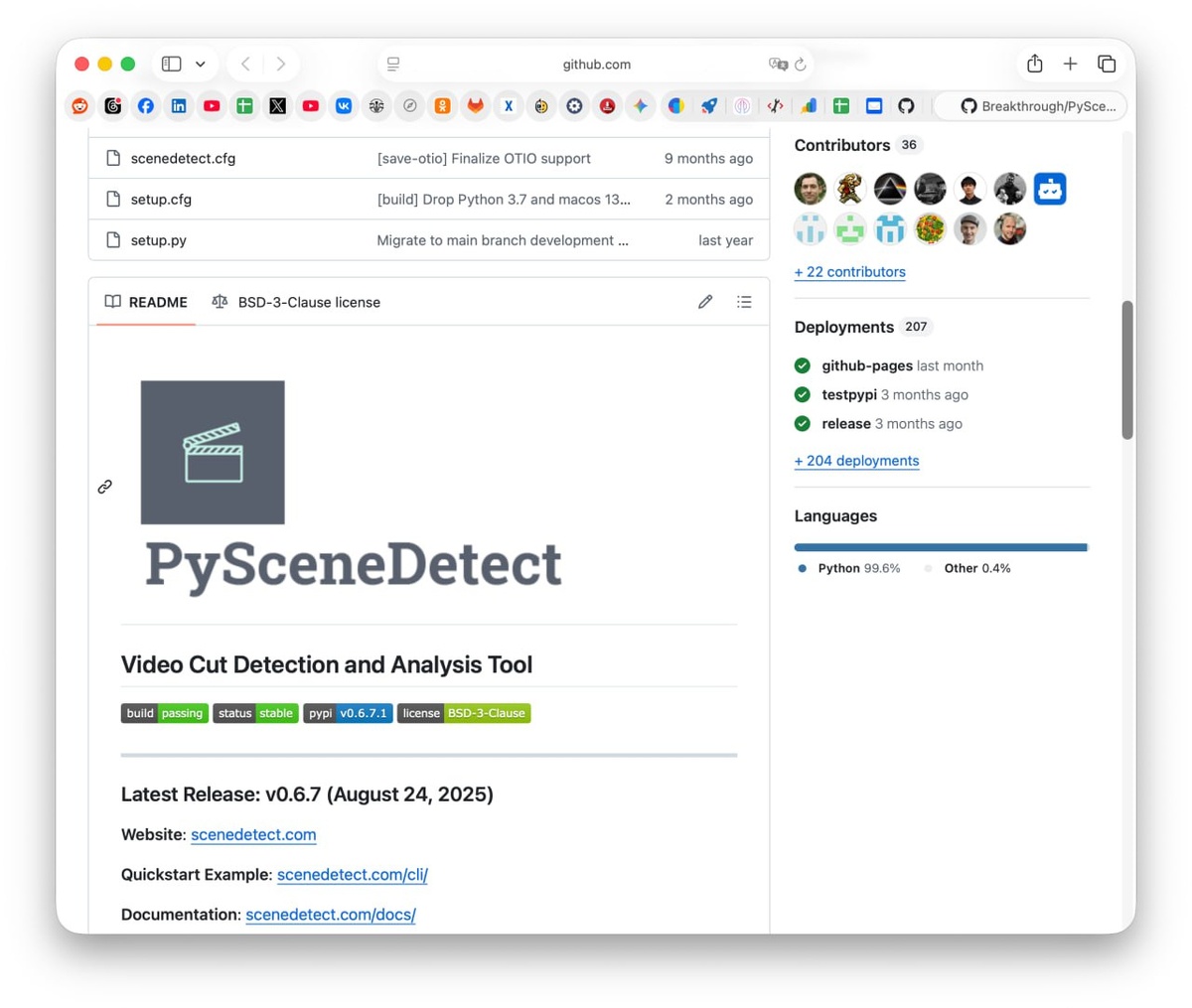Click the reload page icon
The image size is (1192, 1008).
801,65
